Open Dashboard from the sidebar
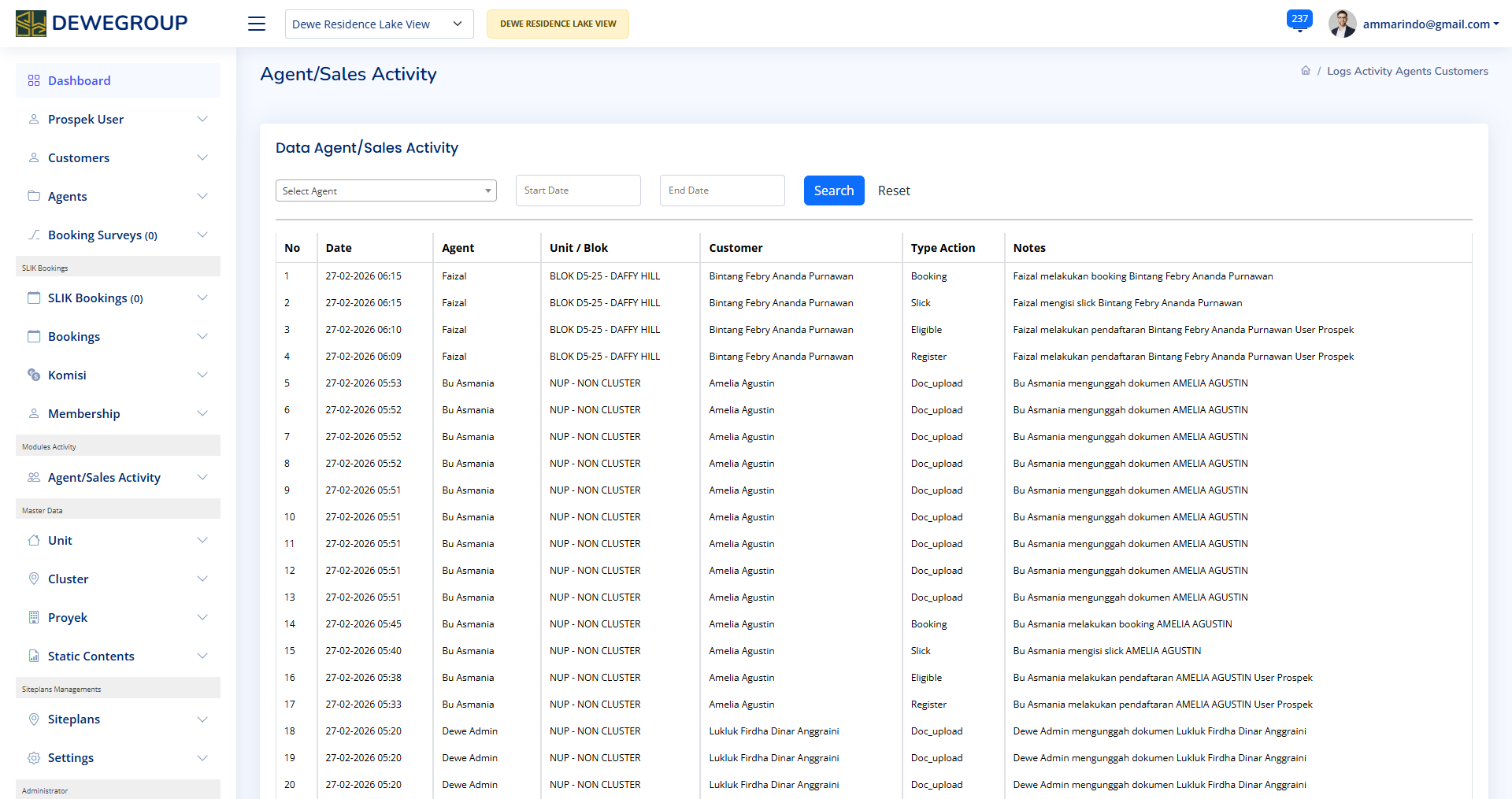The image size is (1512, 799). click(79, 80)
